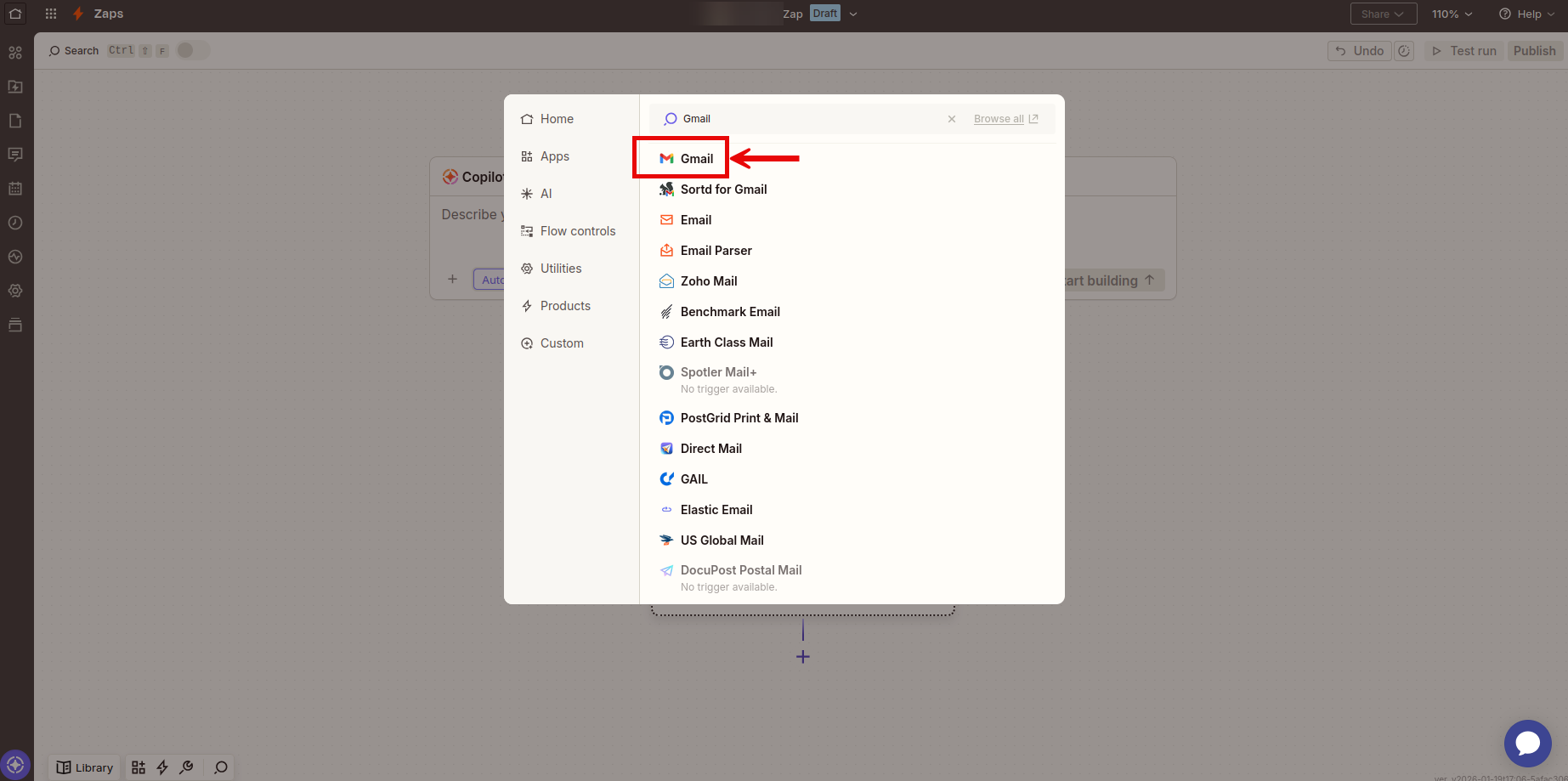
Task: Choose Benchmark Email from results
Action: click(x=852, y=312)
